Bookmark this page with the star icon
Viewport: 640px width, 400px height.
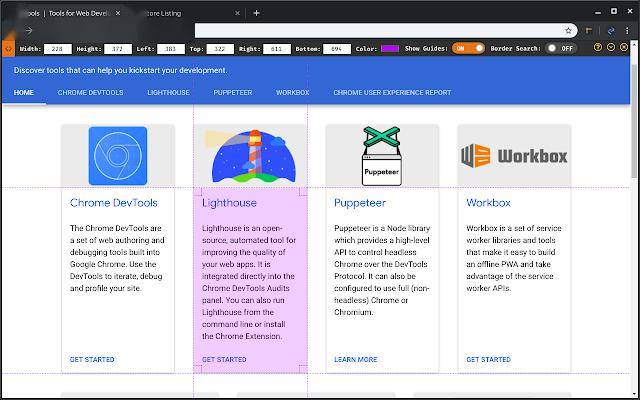[x=568, y=31]
